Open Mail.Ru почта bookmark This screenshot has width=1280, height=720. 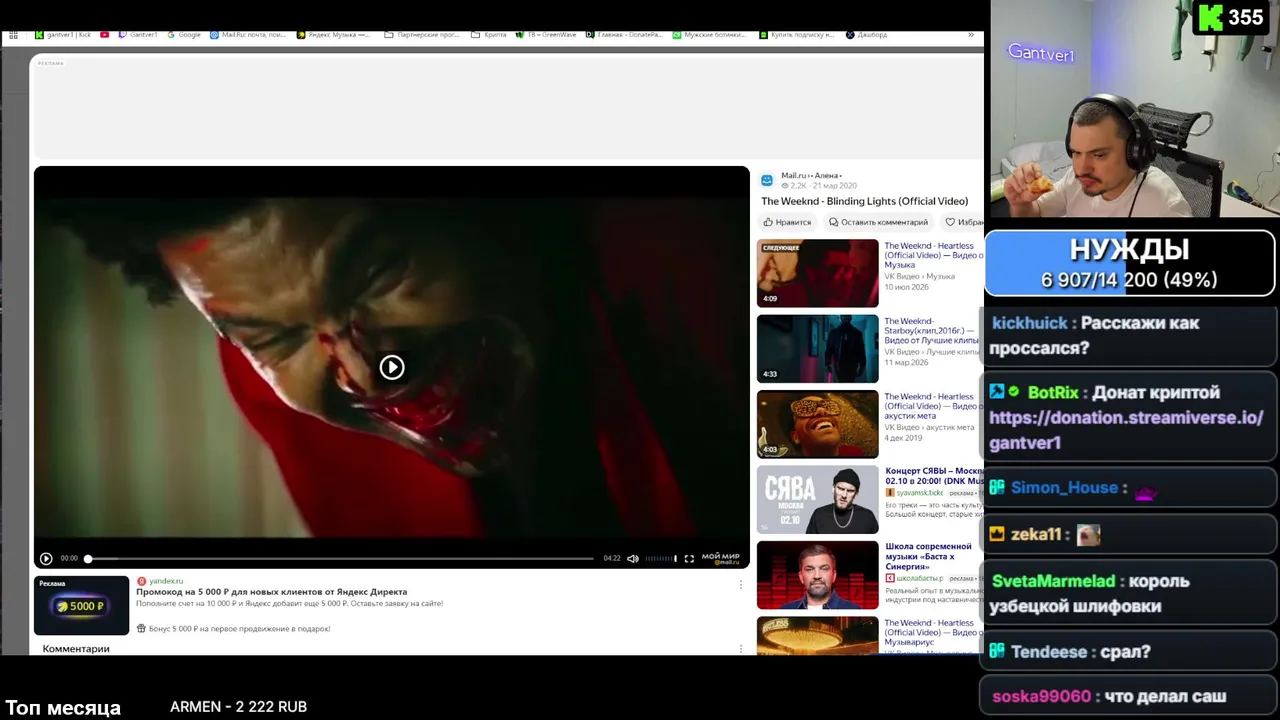coord(248,35)
